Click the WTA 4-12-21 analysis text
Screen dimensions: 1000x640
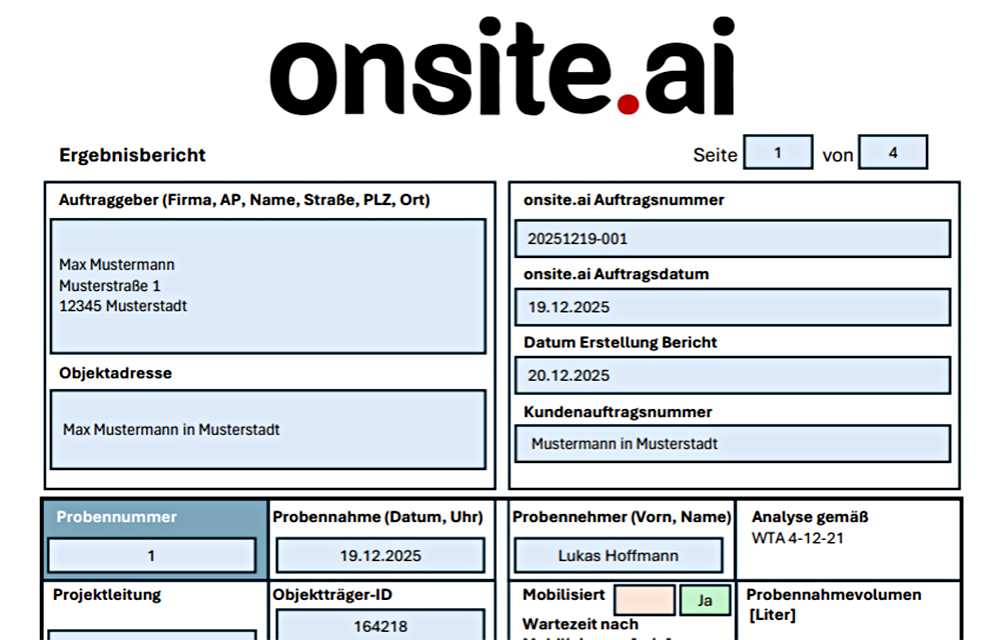coord(797,537)
